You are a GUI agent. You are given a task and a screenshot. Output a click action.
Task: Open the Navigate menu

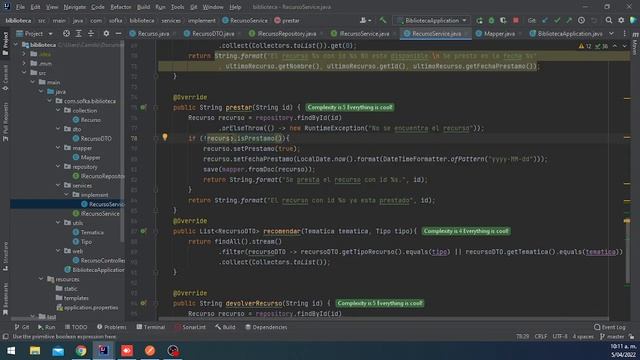tap(75, 7)
